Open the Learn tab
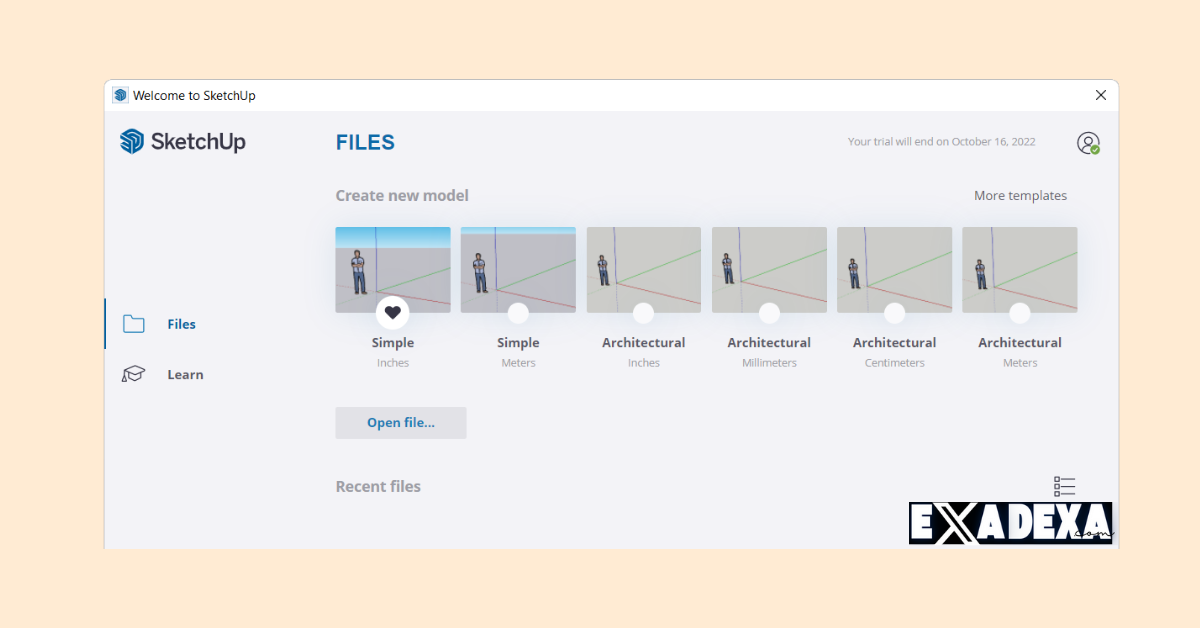This screenshot has height=628, width=1200. 185,375
